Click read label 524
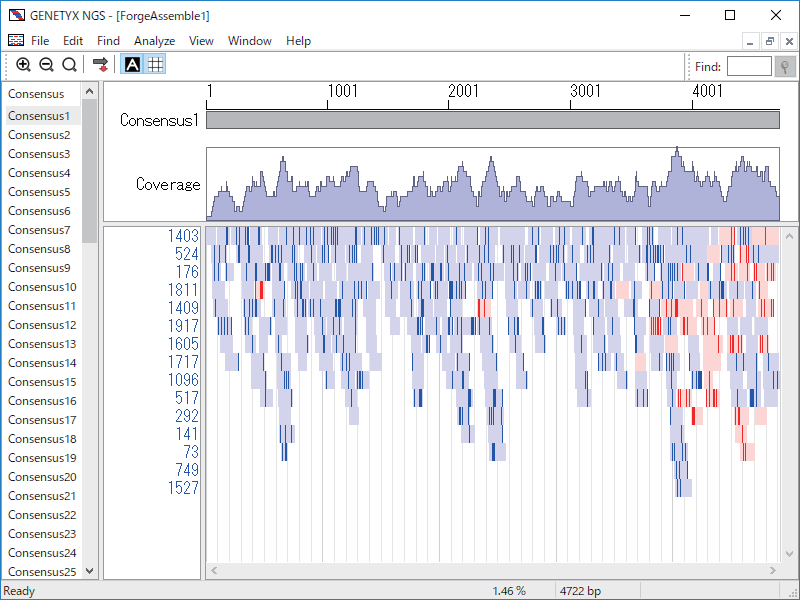This screenshot has width=800, height=600. click(x=187, y=254)
